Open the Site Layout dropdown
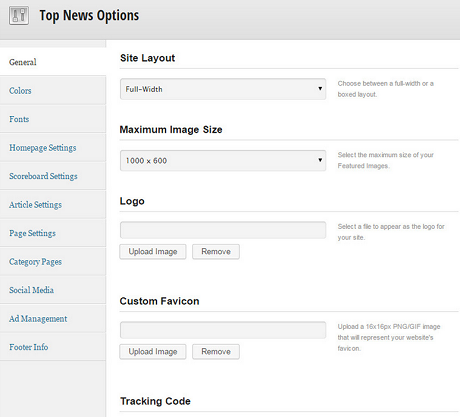 click(x=223, y=89)
